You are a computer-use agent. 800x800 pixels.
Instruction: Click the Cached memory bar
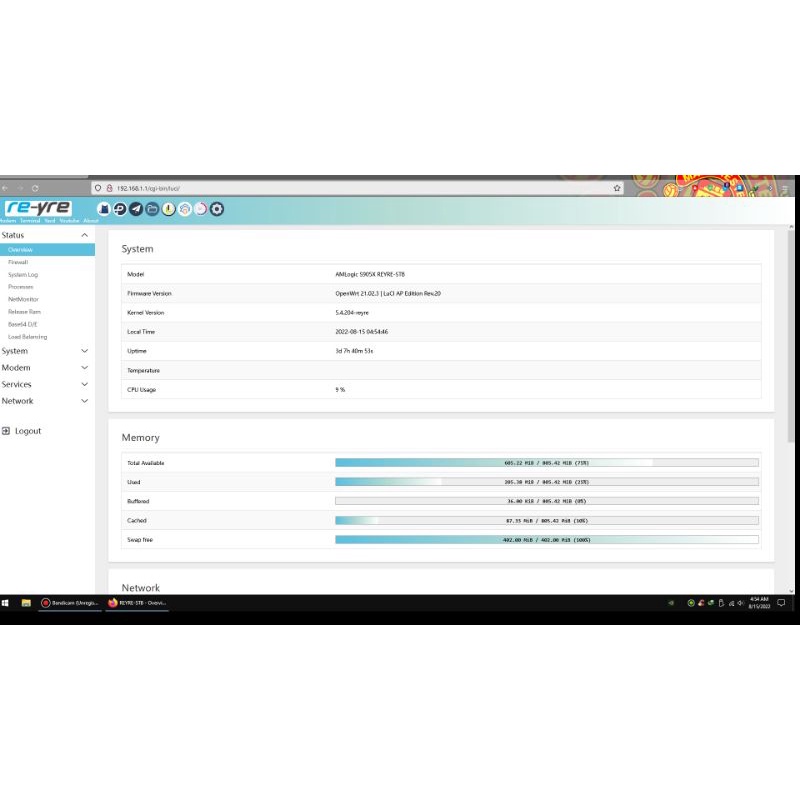click(546, 520)
